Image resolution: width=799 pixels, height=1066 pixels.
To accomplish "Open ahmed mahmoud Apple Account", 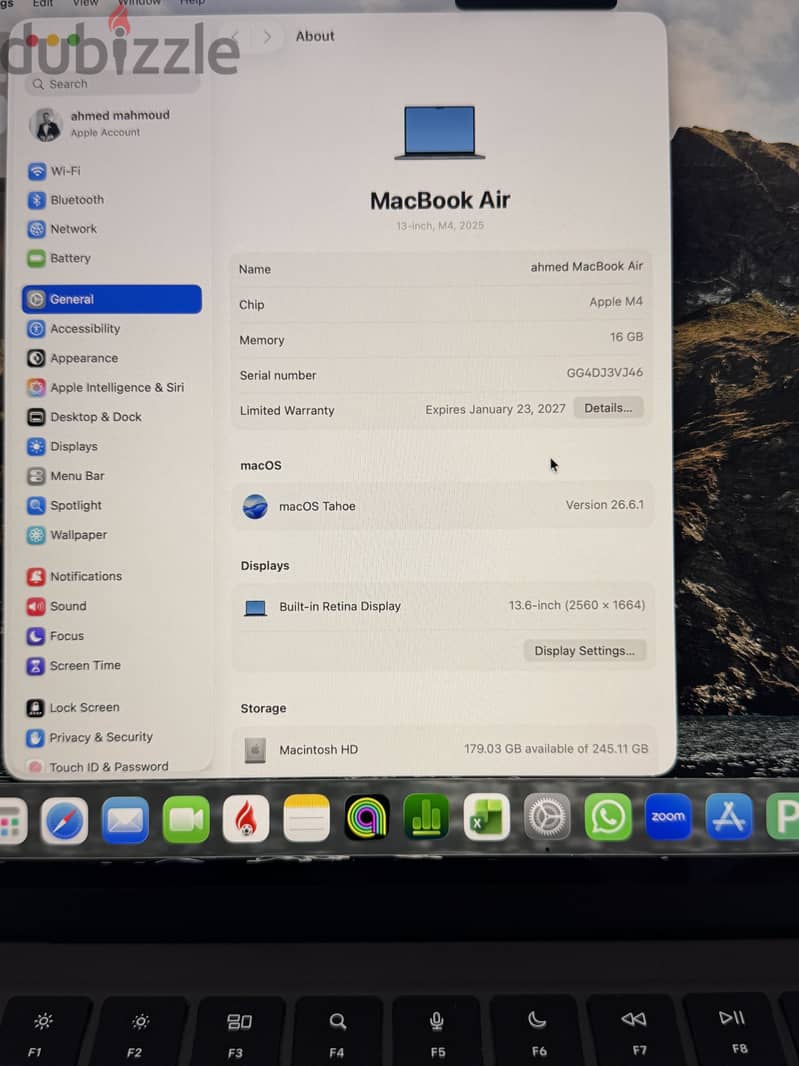I will click(100, 124).
